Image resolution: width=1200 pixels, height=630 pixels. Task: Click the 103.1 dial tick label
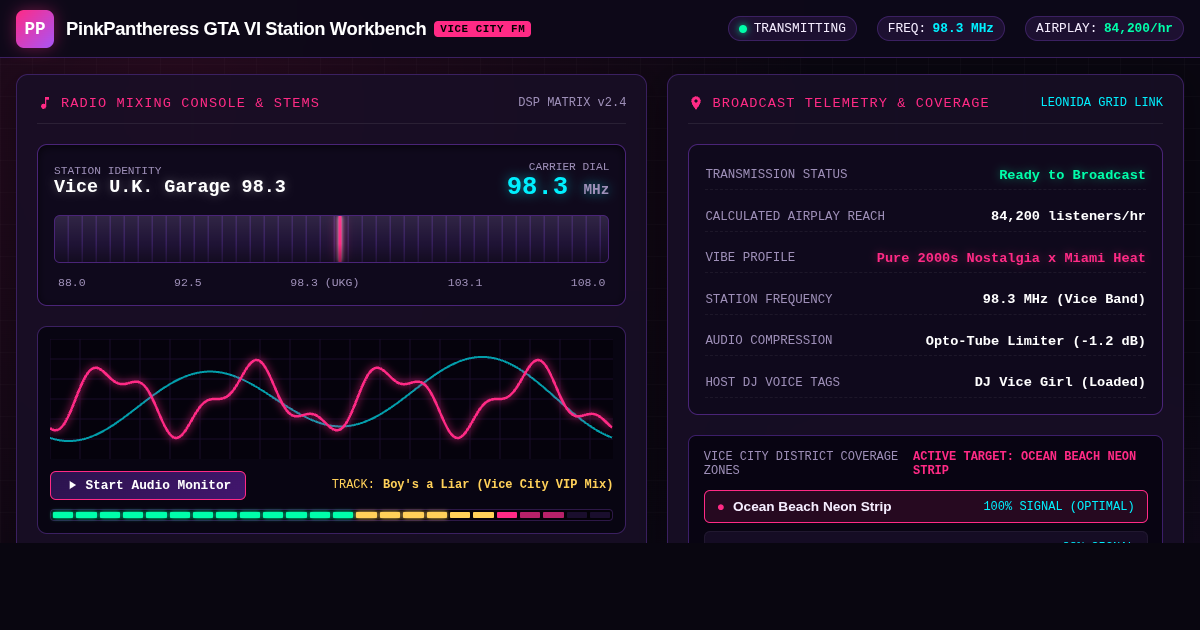[x=465, y=283]
